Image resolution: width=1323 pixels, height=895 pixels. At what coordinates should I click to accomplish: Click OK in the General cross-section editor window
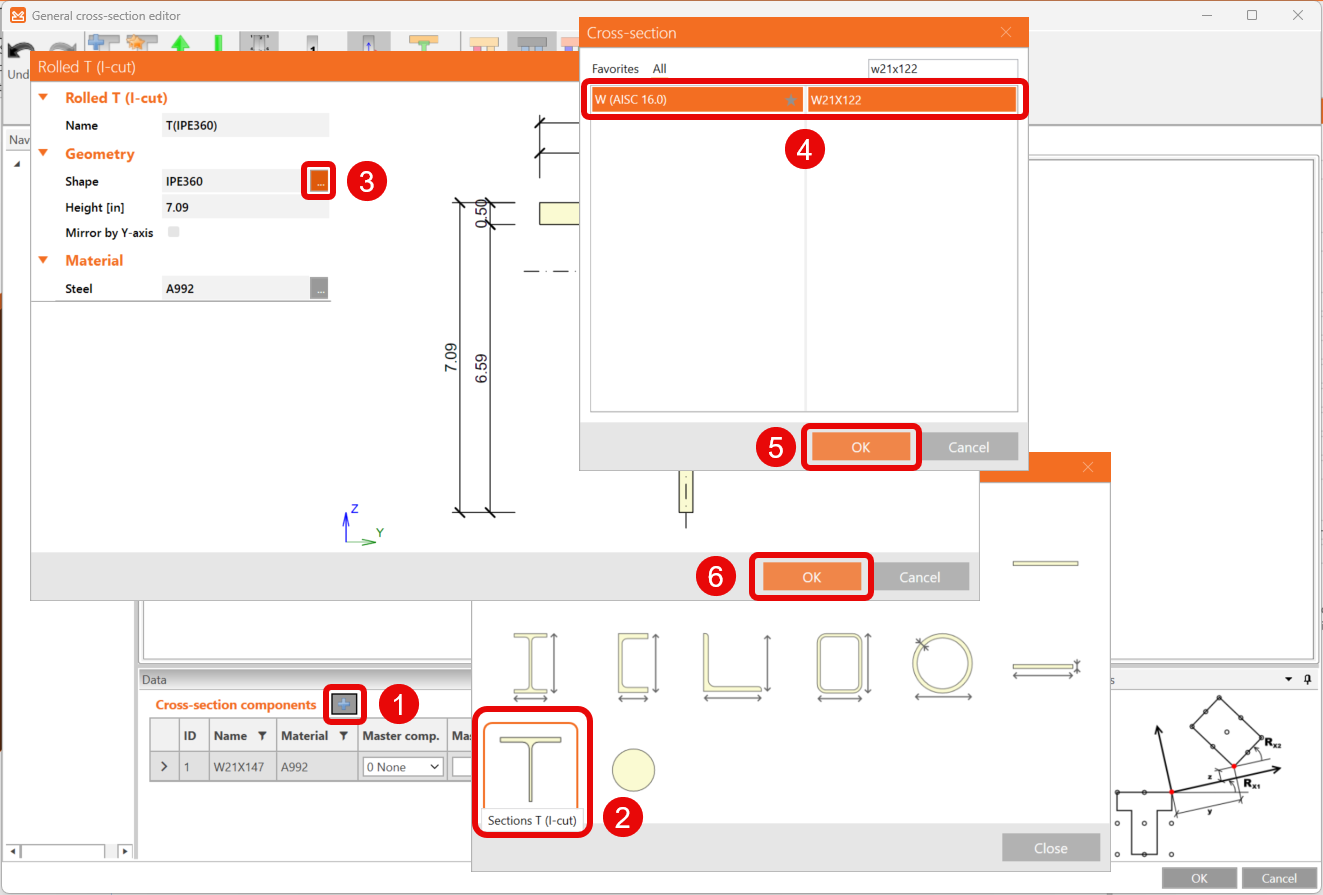click(x=1200, y=878)
